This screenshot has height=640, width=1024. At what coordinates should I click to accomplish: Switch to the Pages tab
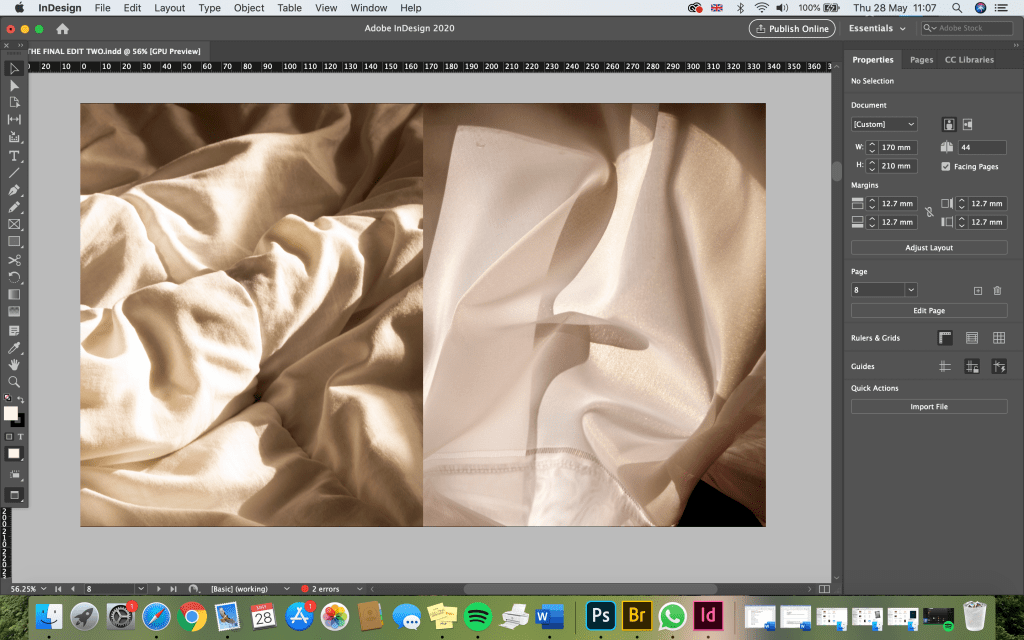921,60
